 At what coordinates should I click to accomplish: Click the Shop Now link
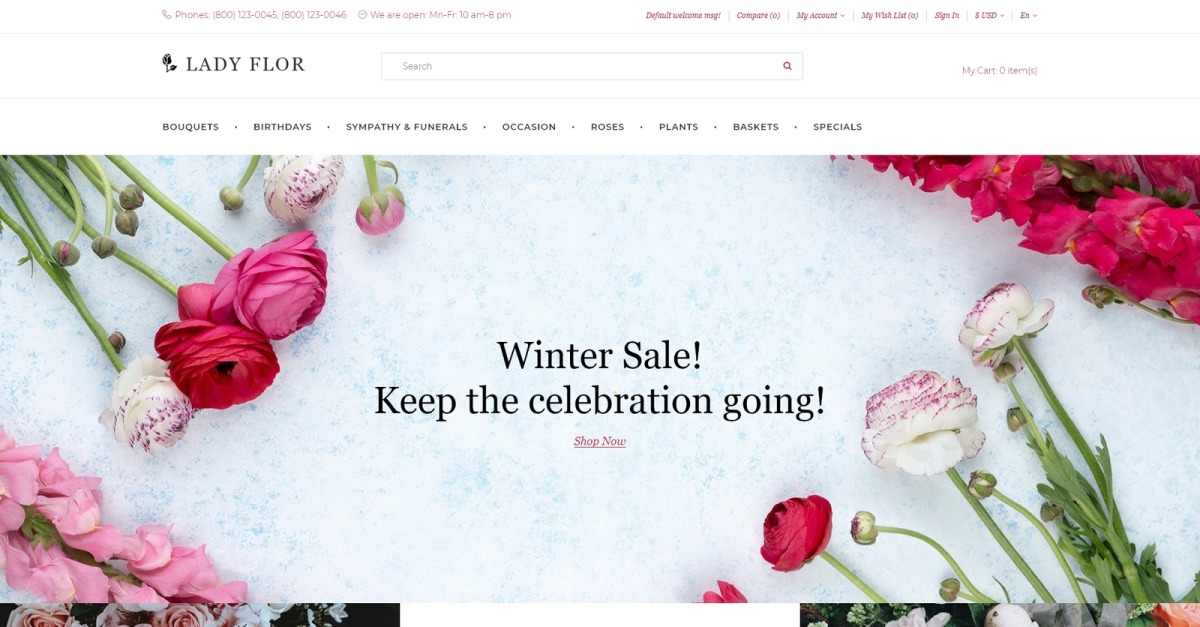click(x=600, y=441)
